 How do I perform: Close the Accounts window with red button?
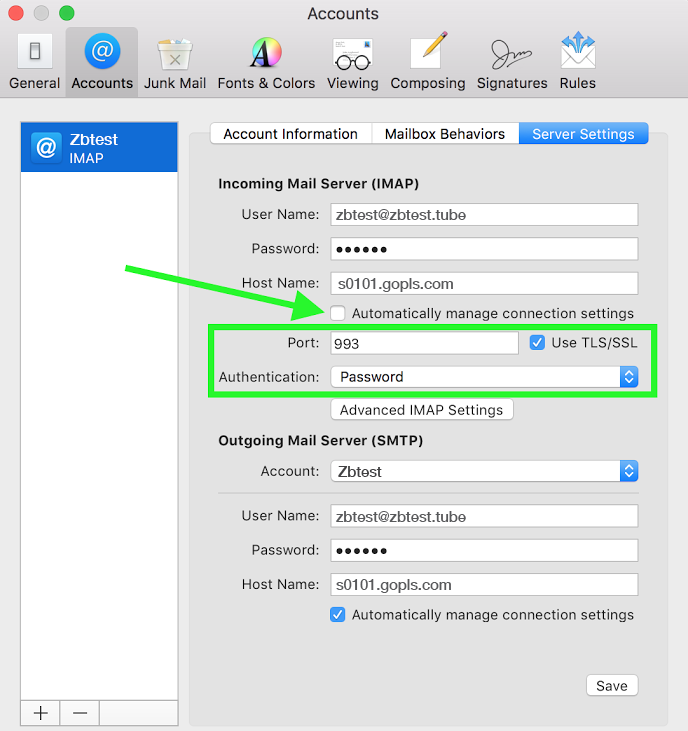(x=16, y=13)
